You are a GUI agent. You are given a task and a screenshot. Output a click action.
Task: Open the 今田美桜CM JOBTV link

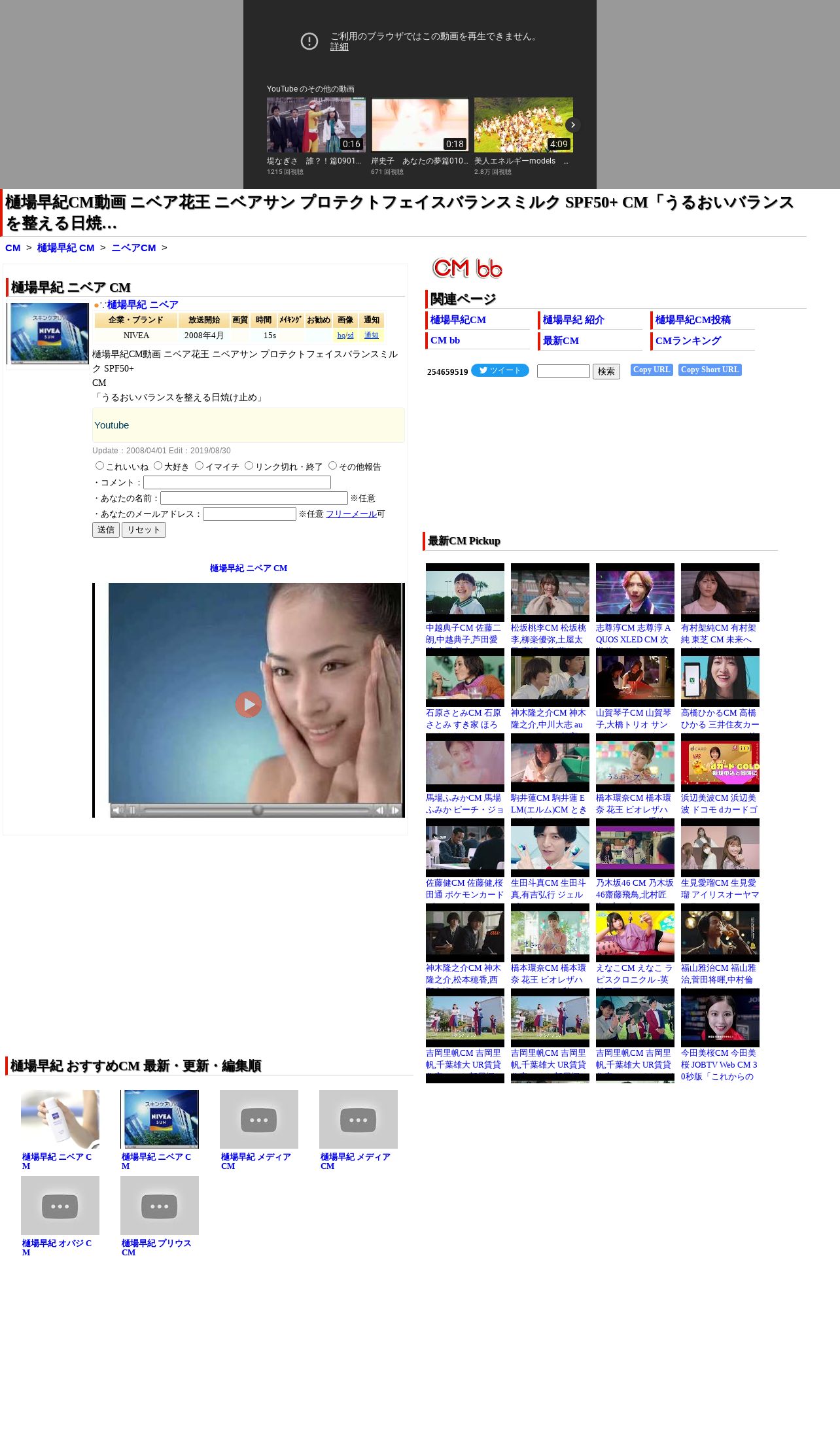pos(719,1065)
